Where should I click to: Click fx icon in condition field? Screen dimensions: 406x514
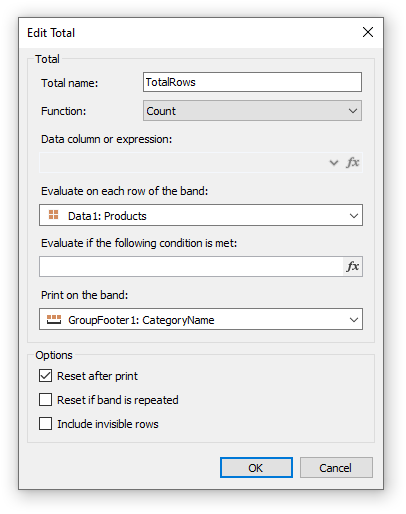coord(353,266)
